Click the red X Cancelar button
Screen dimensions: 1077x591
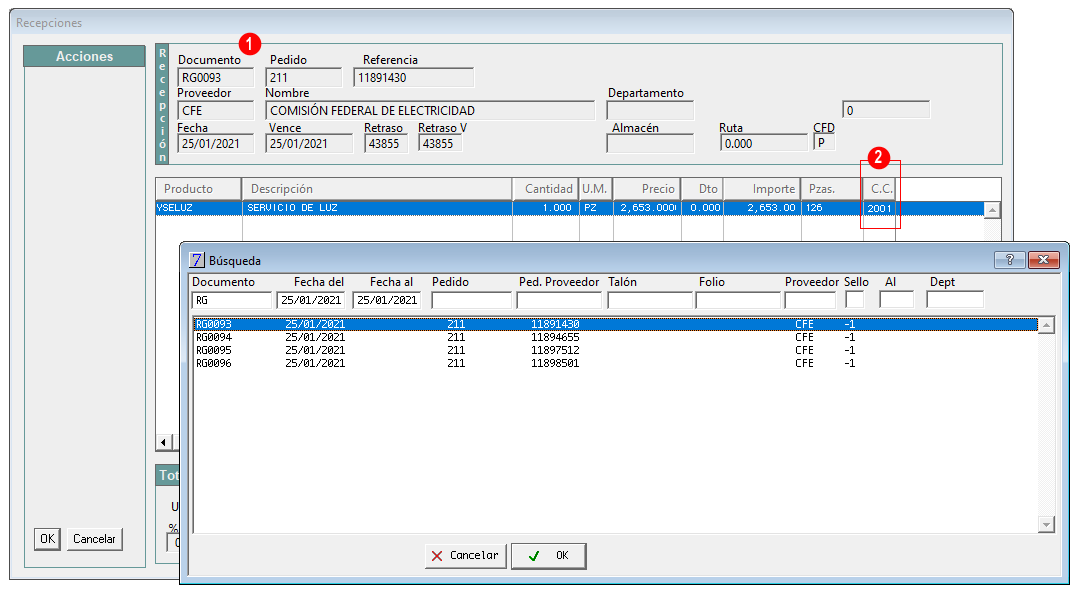click(466, 556)
